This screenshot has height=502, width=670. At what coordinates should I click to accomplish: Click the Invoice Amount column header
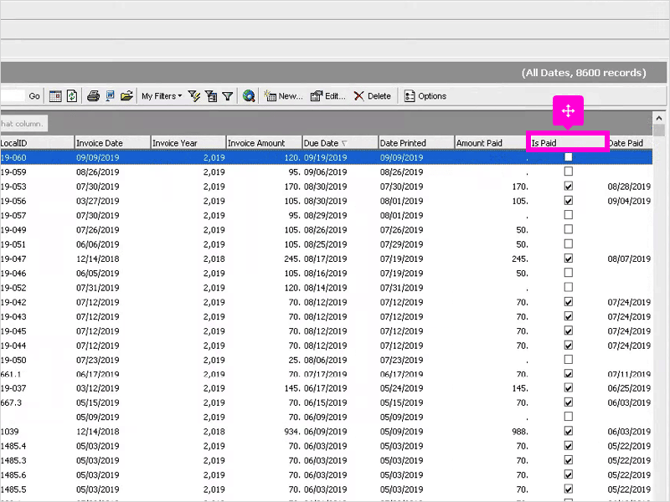tap(264, 143)
